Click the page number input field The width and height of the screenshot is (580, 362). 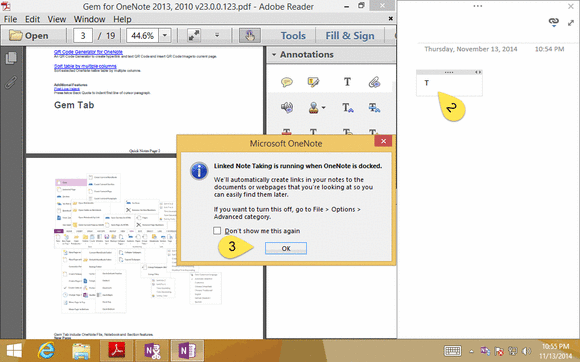(x=83, y=35)
